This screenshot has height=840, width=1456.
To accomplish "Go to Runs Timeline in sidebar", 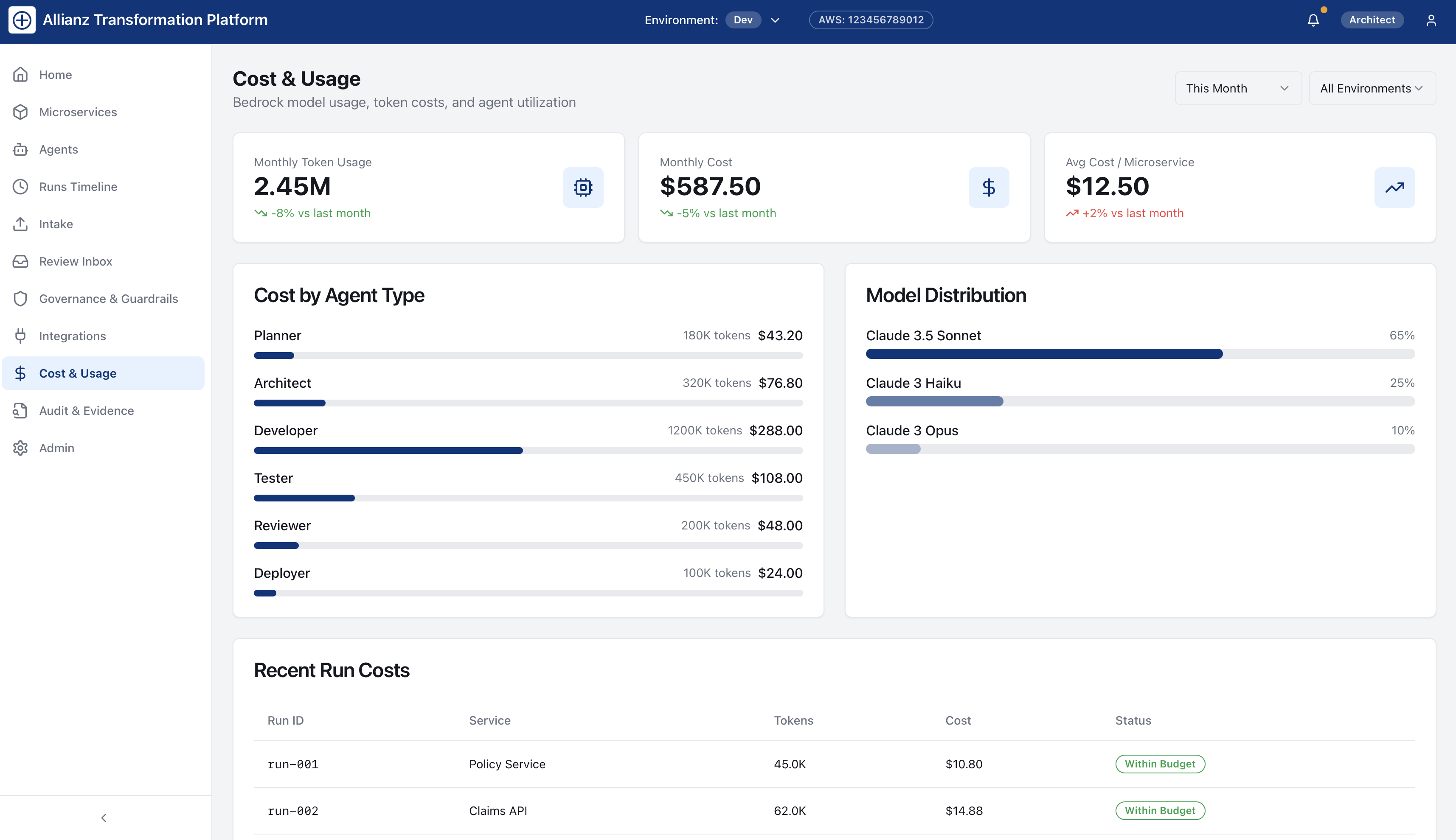I will [78, 187].
